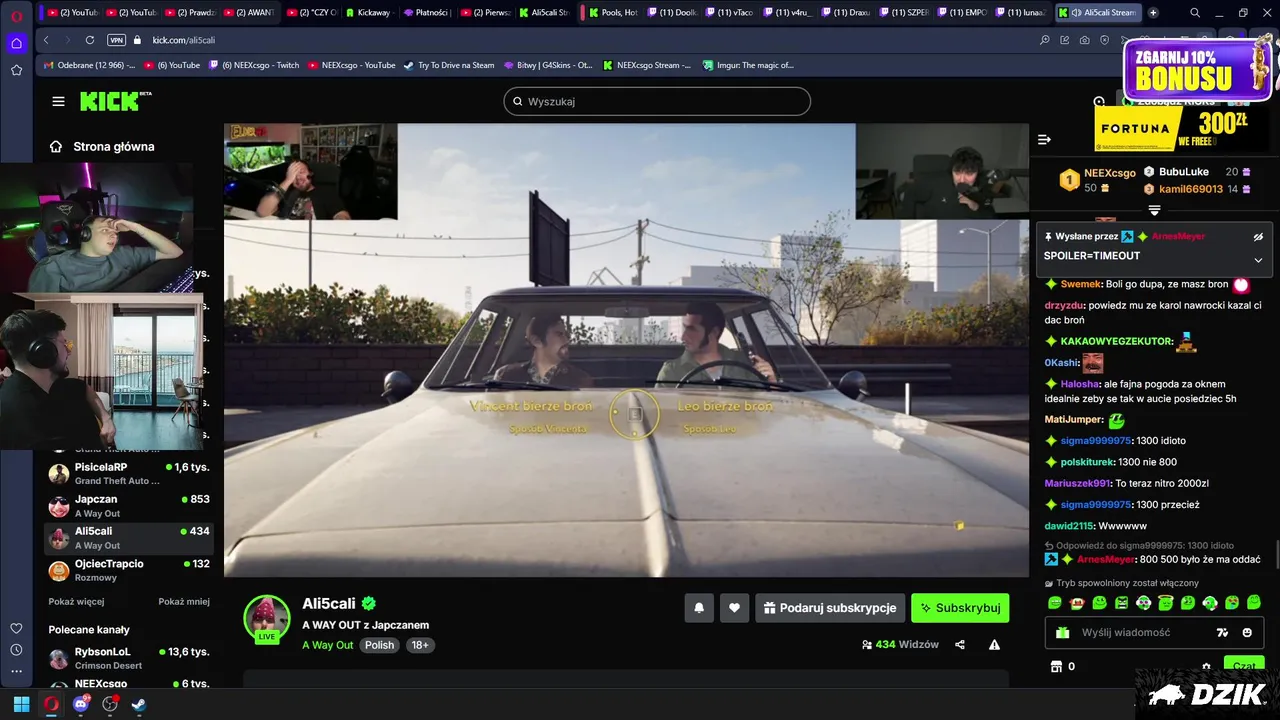Open 7TV emote menu in chat
This screenshot has width=1280, height=720.
[x=1222, y=632]
